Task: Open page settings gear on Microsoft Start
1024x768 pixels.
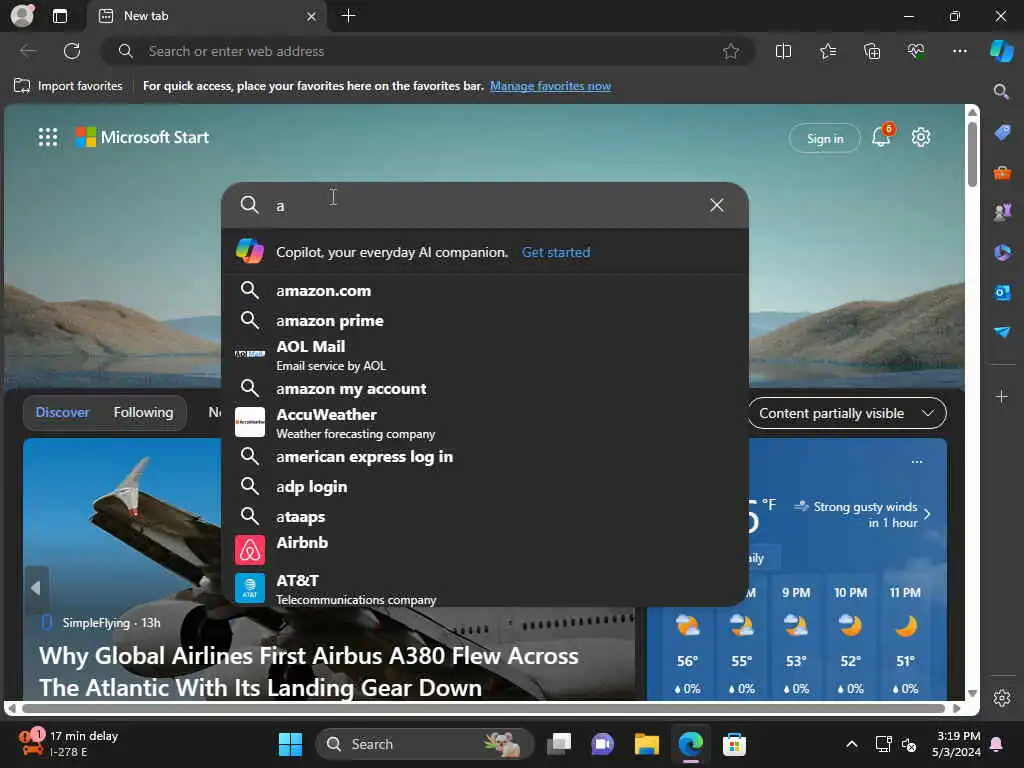Action: tap(921, 137)
